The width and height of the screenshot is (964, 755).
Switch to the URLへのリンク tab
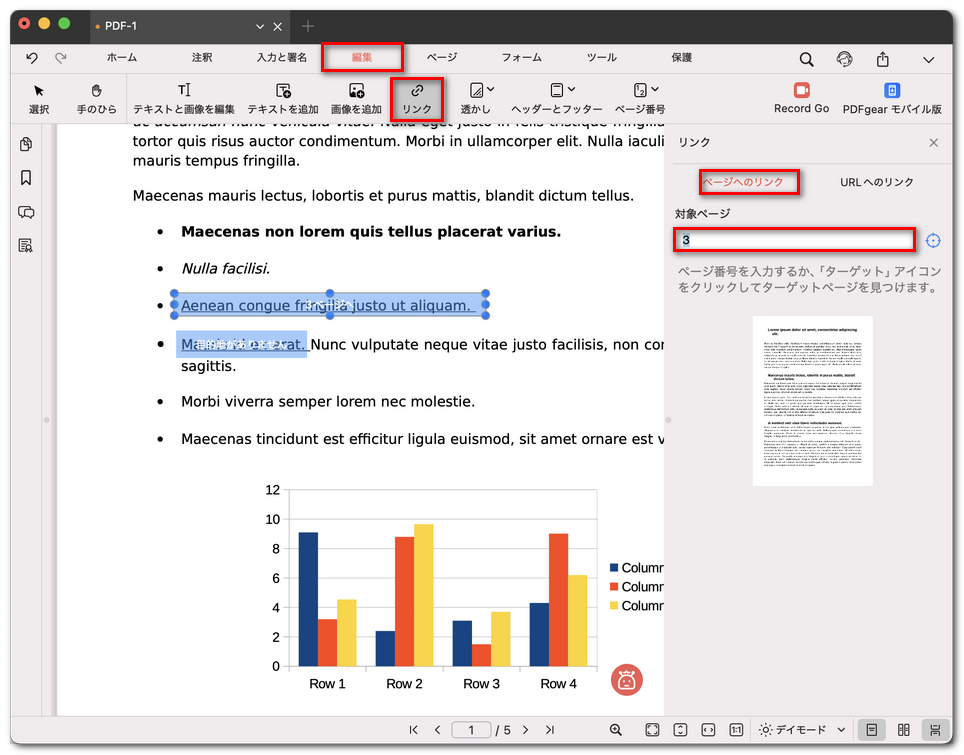[877, 182]
